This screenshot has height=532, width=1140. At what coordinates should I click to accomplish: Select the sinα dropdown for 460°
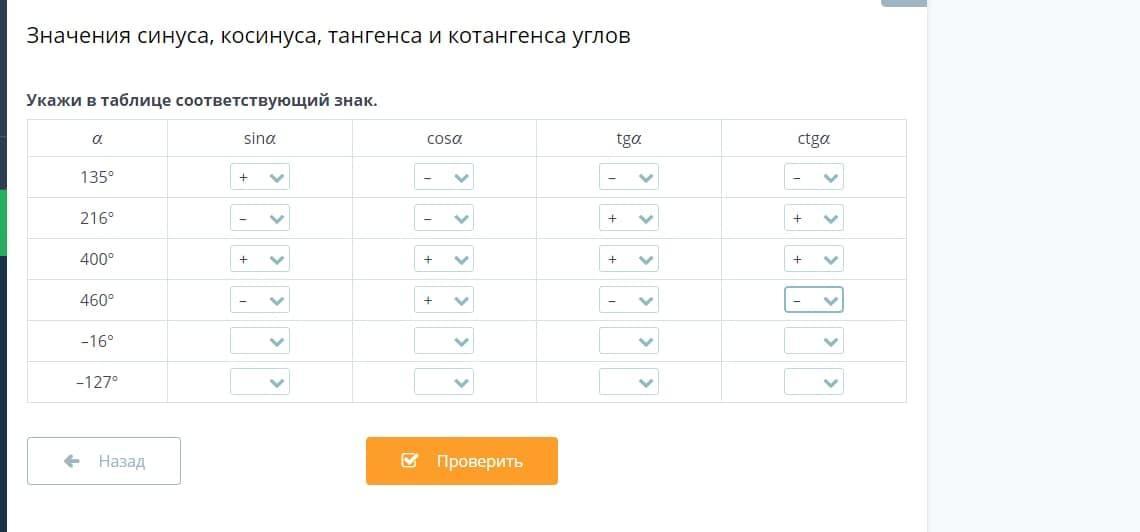tap(259, 301)
